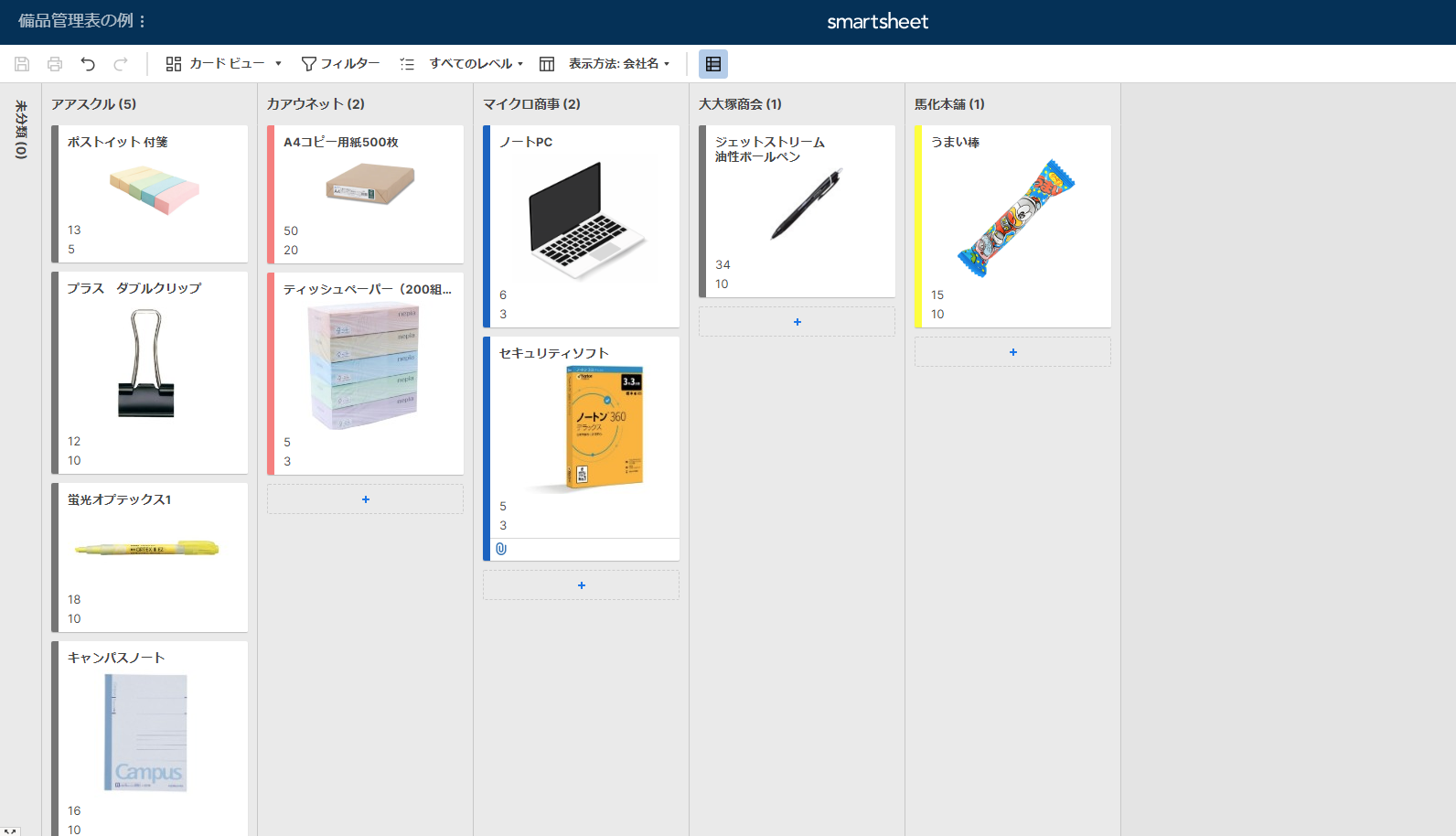Open the フィルター filter menu
The width and height of the screenshot is (1456, 836).
pos(340,64)
